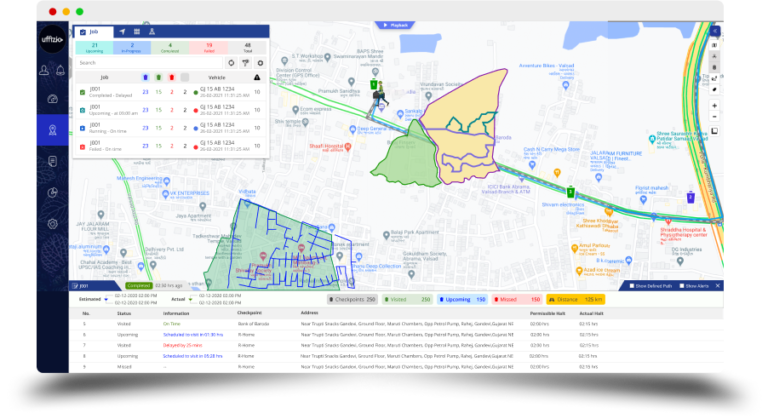Zoom out on the map
The height and width of the screenshot is (419, 768).
click(x=715, y=117)
